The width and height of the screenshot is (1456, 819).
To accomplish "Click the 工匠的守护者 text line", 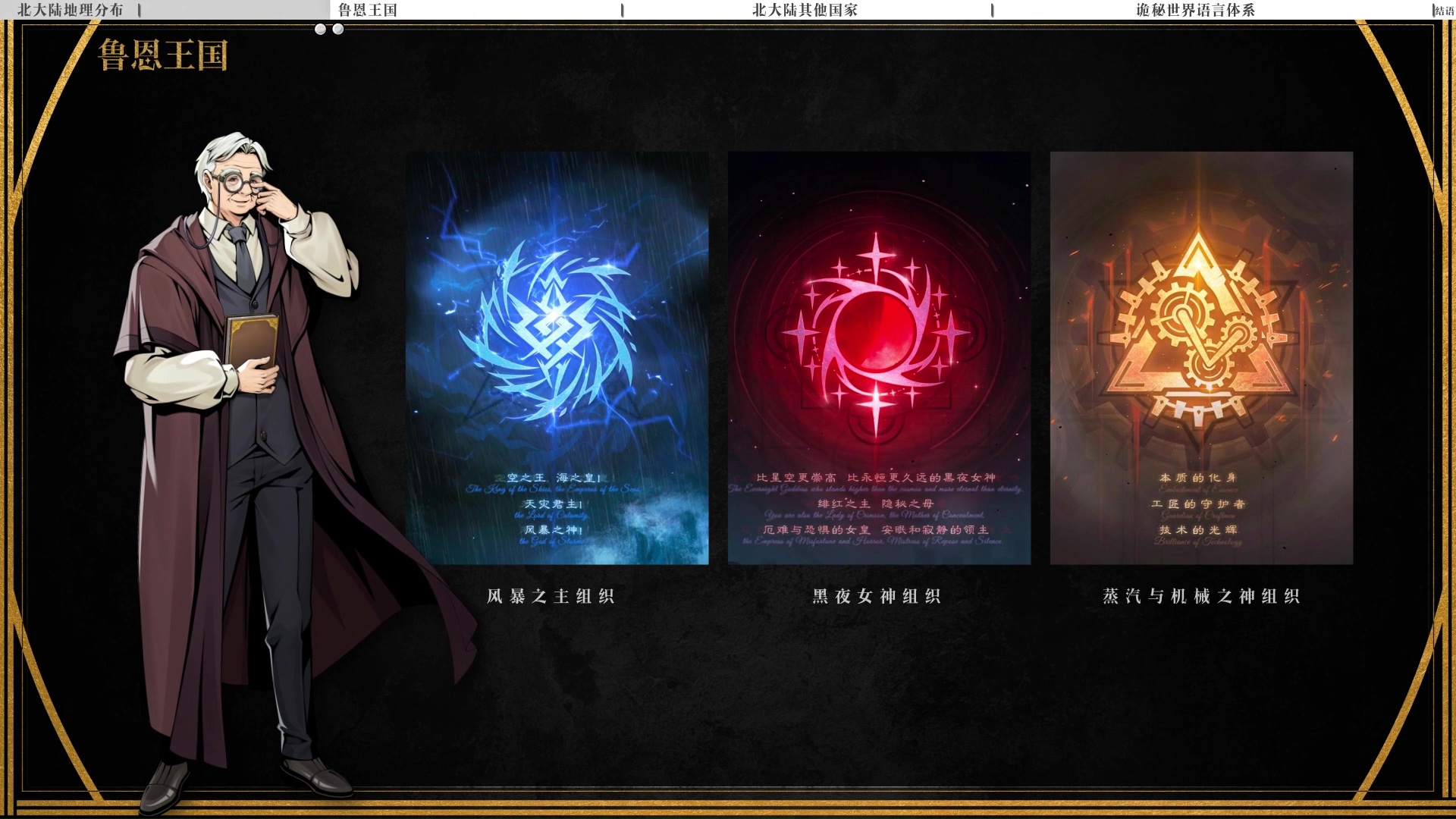I will (x=1198, y=504).
